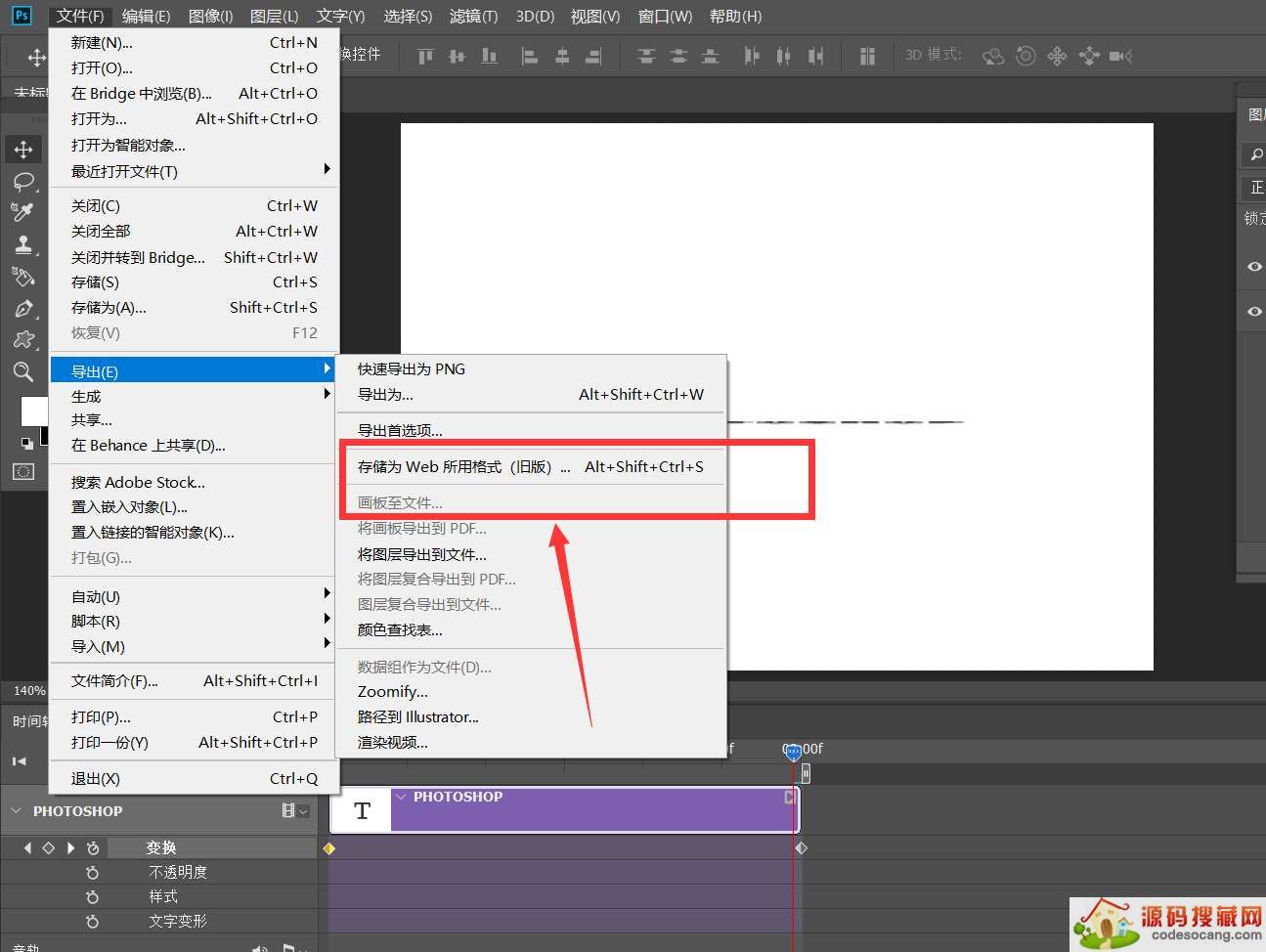The image size is (1266, 952).
Task: Distribute vertical centers icon
Action: tap(678, 57)
